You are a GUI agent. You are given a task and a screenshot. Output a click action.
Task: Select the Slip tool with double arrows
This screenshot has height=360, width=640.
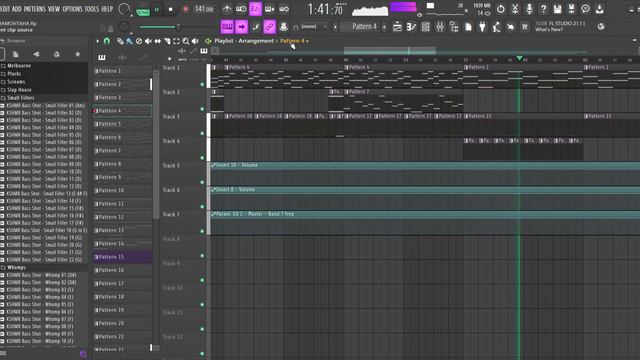click(x=158, y=41)
